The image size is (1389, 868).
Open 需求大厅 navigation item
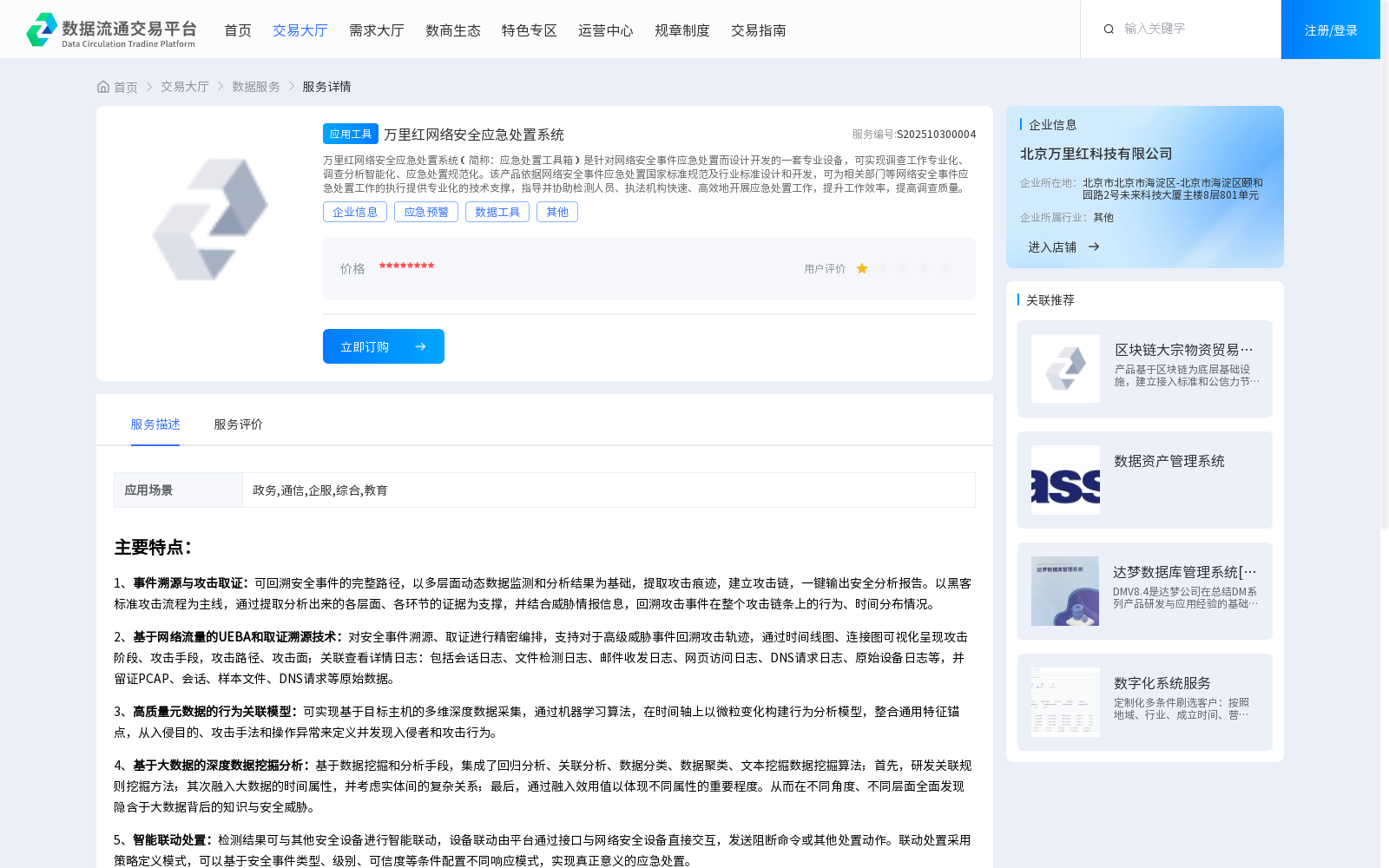click(x=377, y=30)
